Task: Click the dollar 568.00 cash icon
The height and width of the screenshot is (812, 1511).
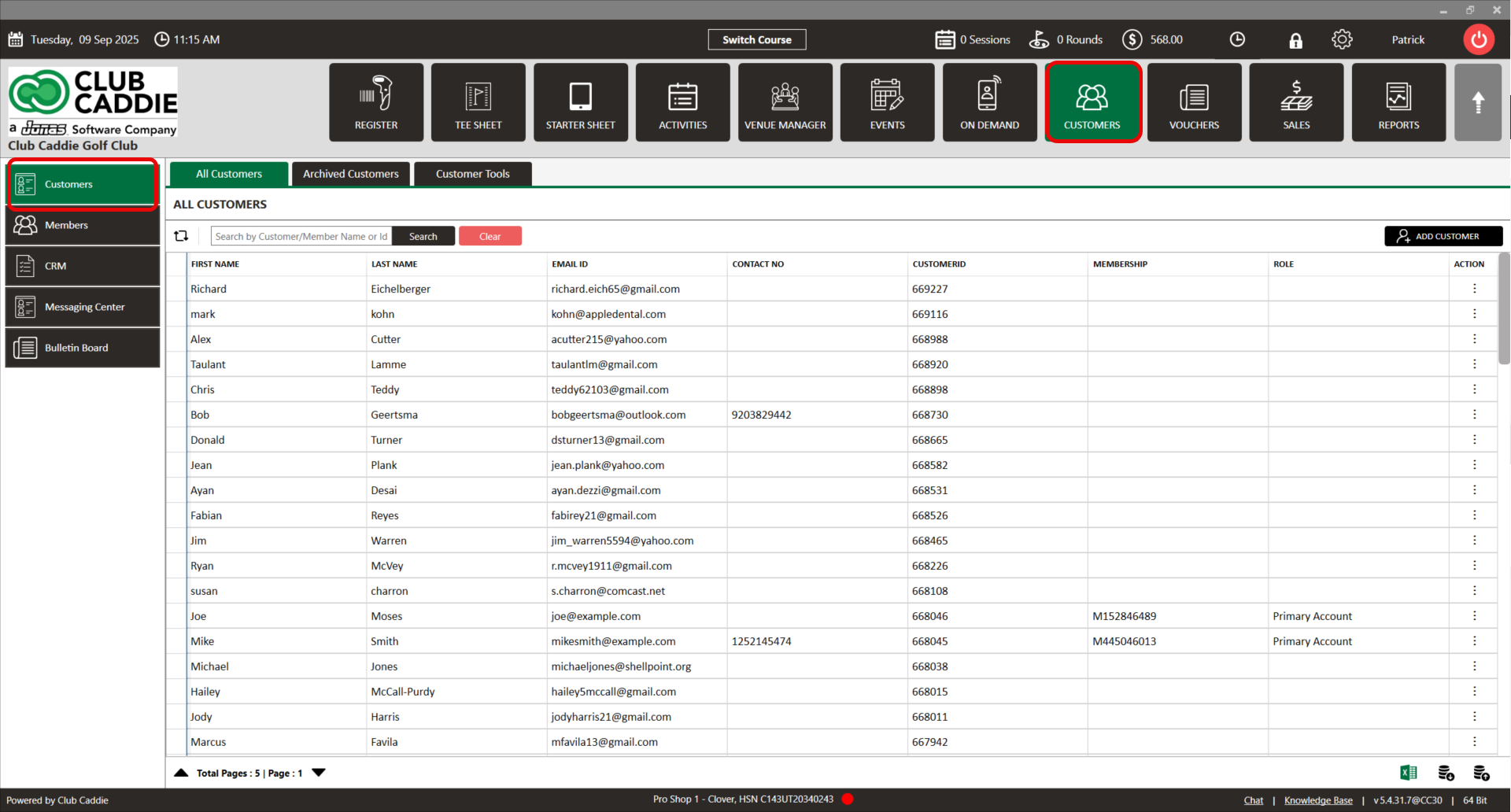Action: tap(1132, 39)
